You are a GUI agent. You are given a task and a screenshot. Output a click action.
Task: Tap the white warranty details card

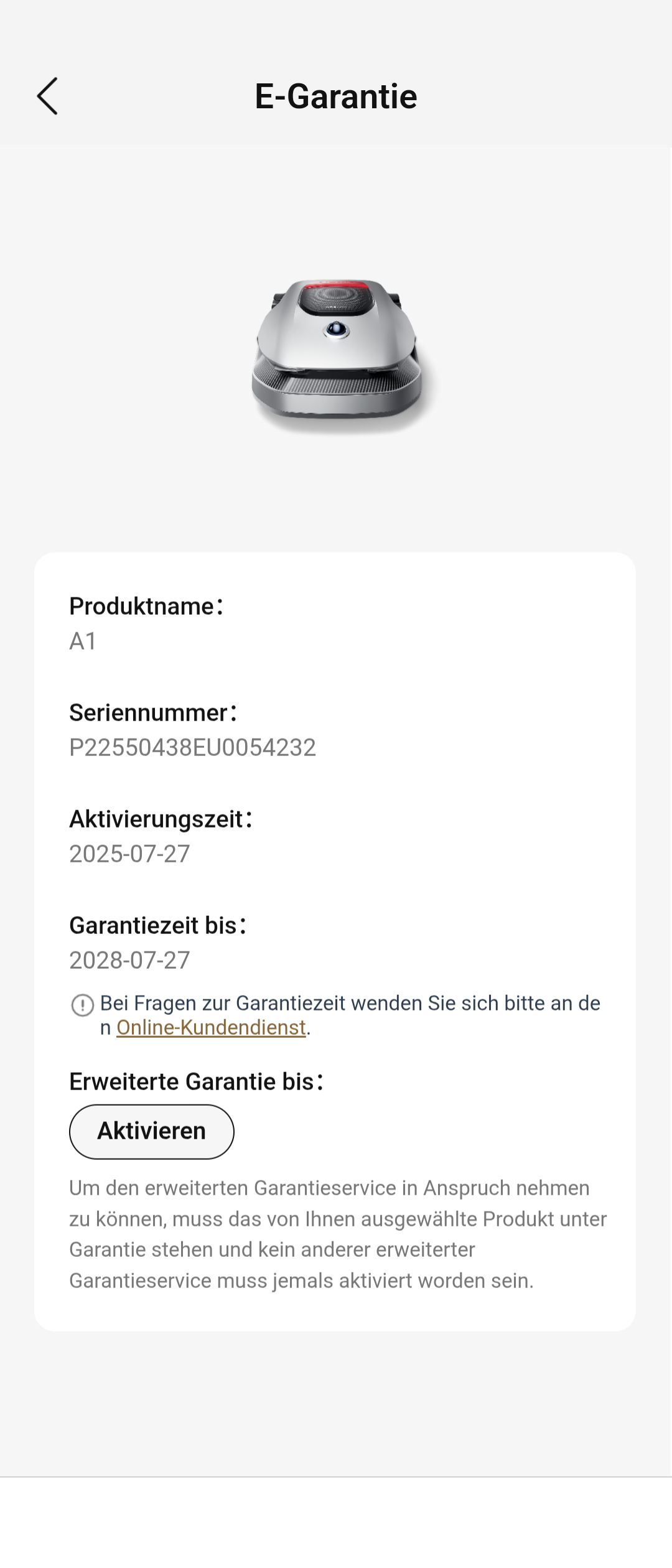[x=335, y=941]
